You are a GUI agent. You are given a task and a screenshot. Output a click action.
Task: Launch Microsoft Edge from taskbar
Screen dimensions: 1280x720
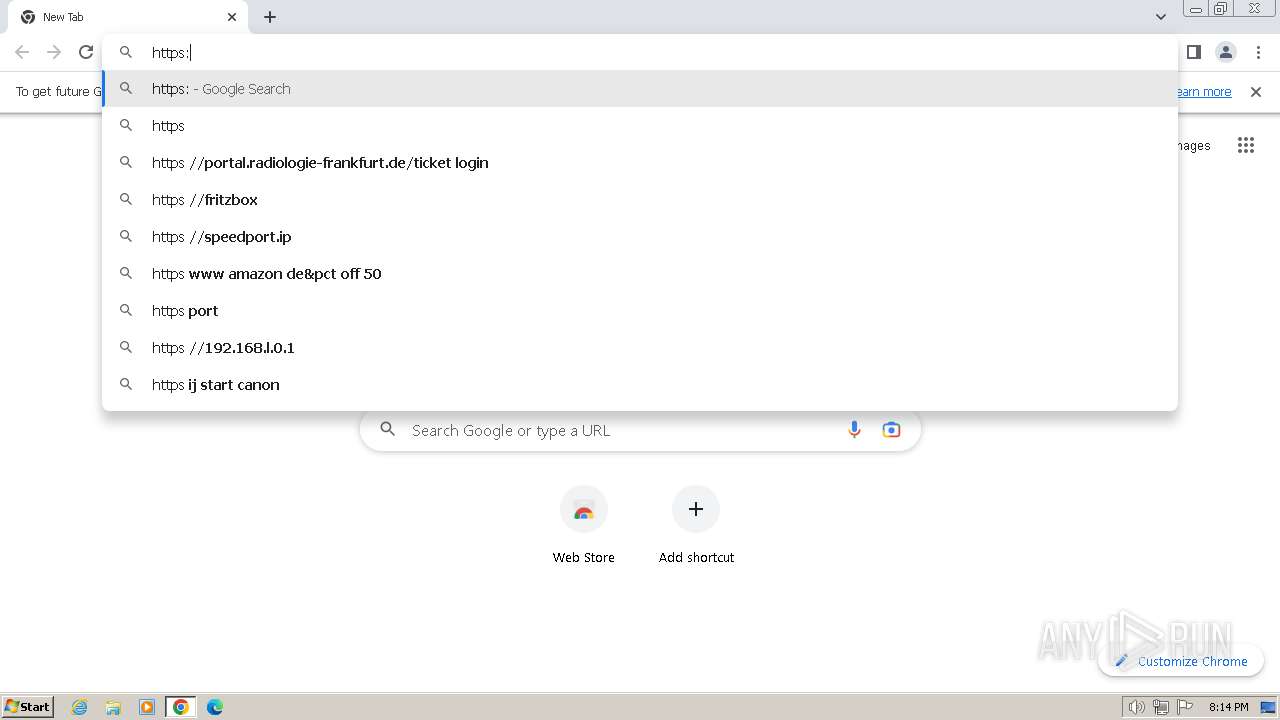215,707
